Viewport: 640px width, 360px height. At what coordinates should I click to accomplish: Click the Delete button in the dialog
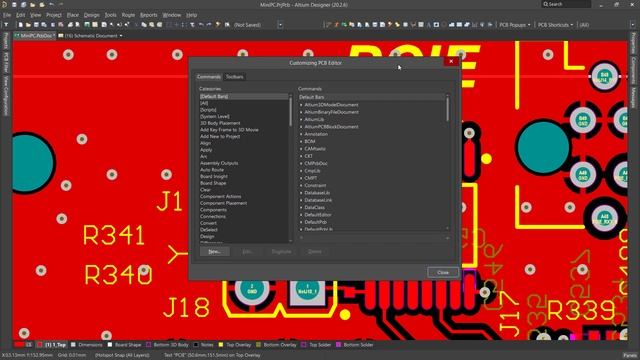click(315, 251)
